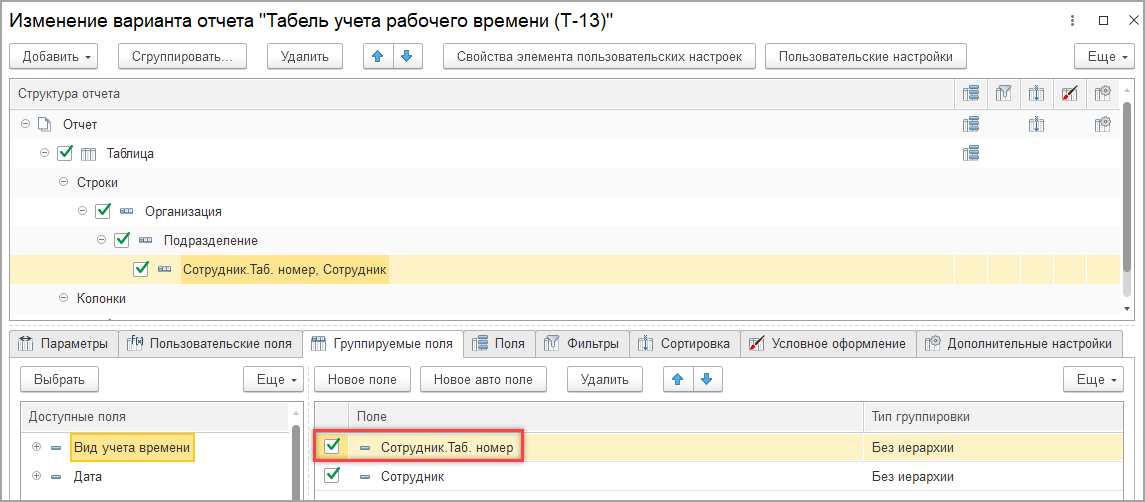Expand the Вид учета времени field
This screenshot has height=502, width=1145.
click(x=37, y=447)
